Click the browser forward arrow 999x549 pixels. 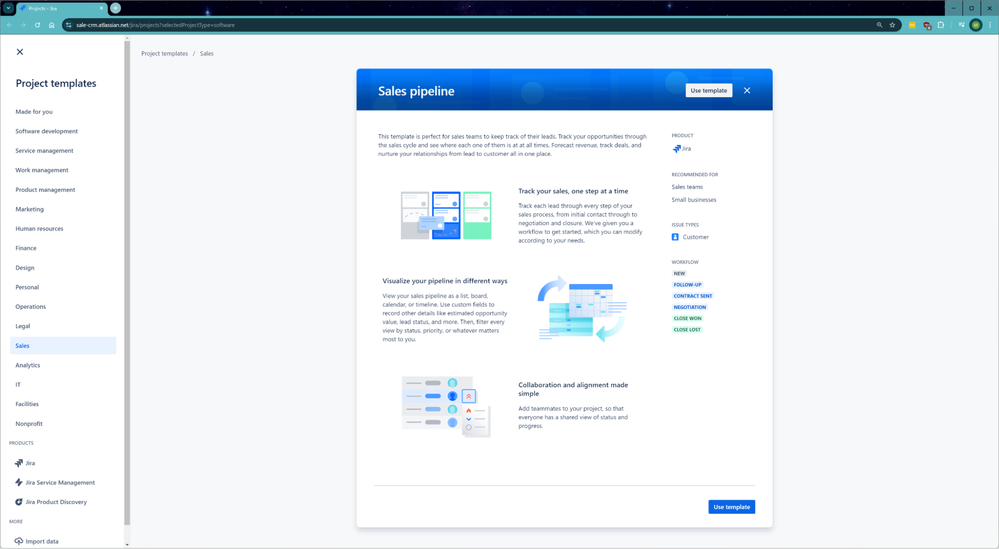23,25
